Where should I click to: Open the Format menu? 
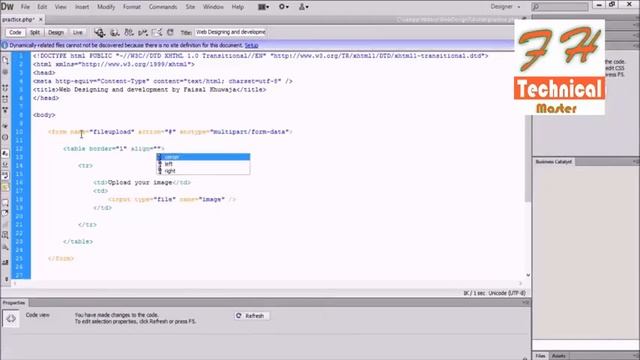click(x=131, y=7)
